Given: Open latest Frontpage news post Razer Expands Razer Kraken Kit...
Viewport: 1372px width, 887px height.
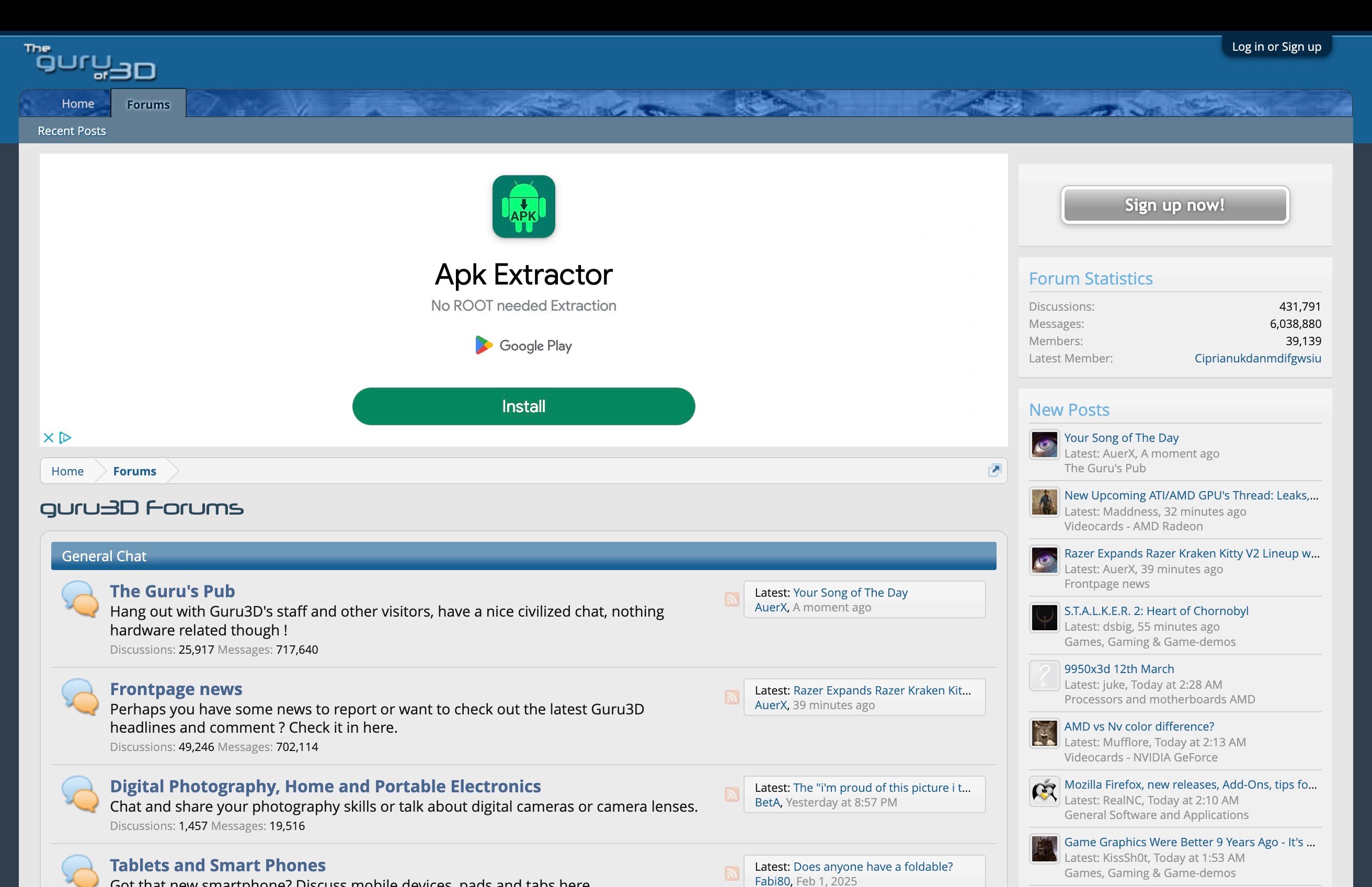Looking at the screenshot, I should click(882, 690).
